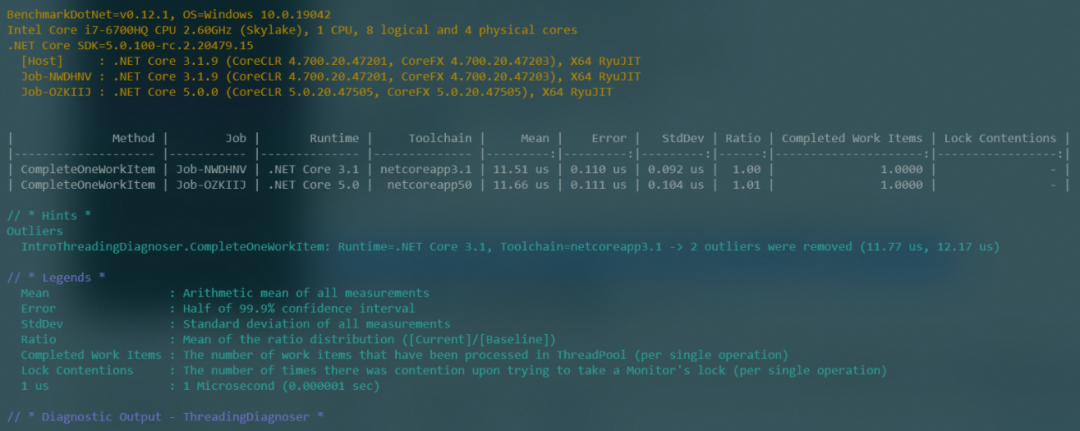Click the Hints section heading
This screenshot has height=431, width=1080.
click(49, 216)
